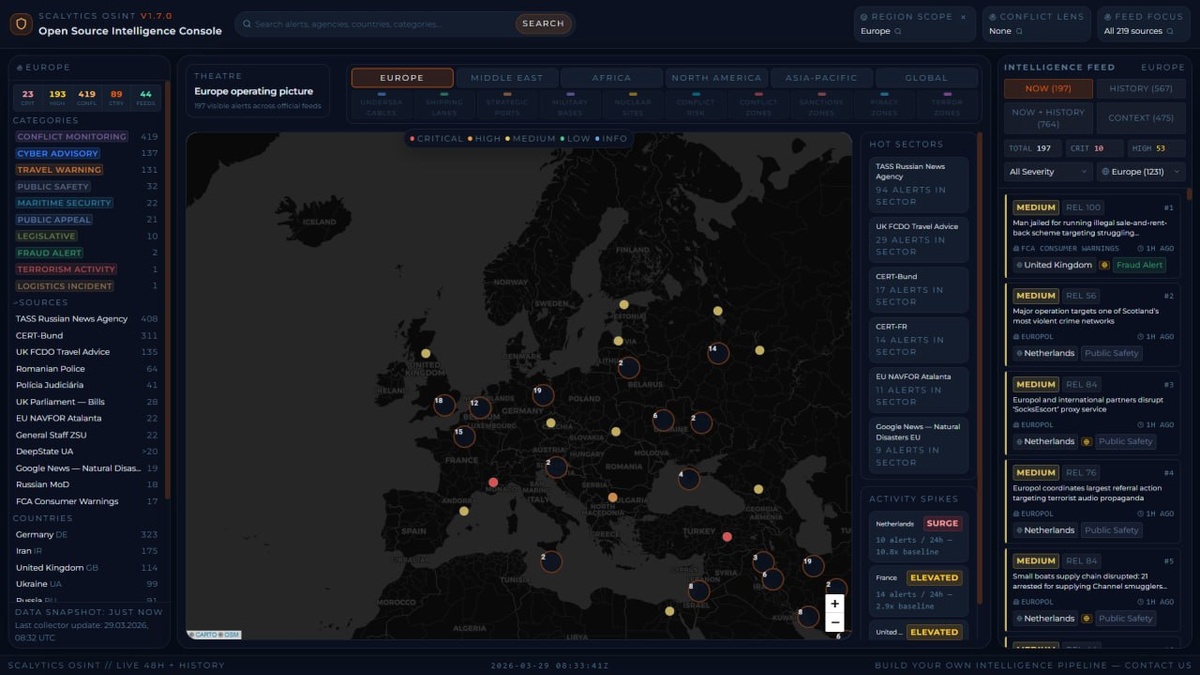Click the magnifier icon in the search bar
The height and width of the screenshot is (675, 1200).
tap(247, 24)
